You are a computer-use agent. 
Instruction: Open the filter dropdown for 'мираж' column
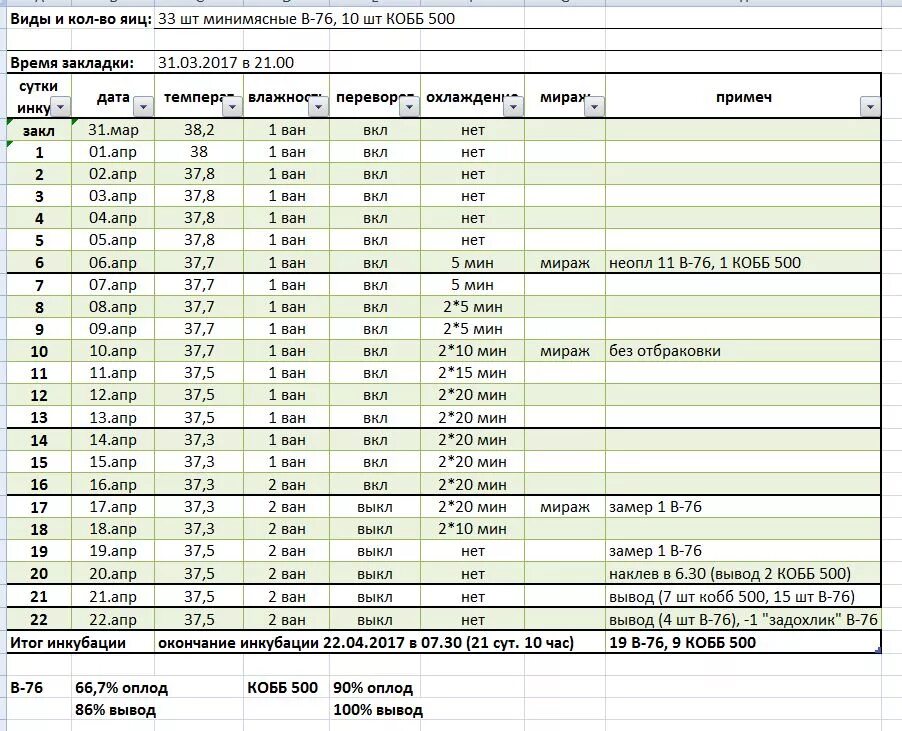(x=594, y=106)
